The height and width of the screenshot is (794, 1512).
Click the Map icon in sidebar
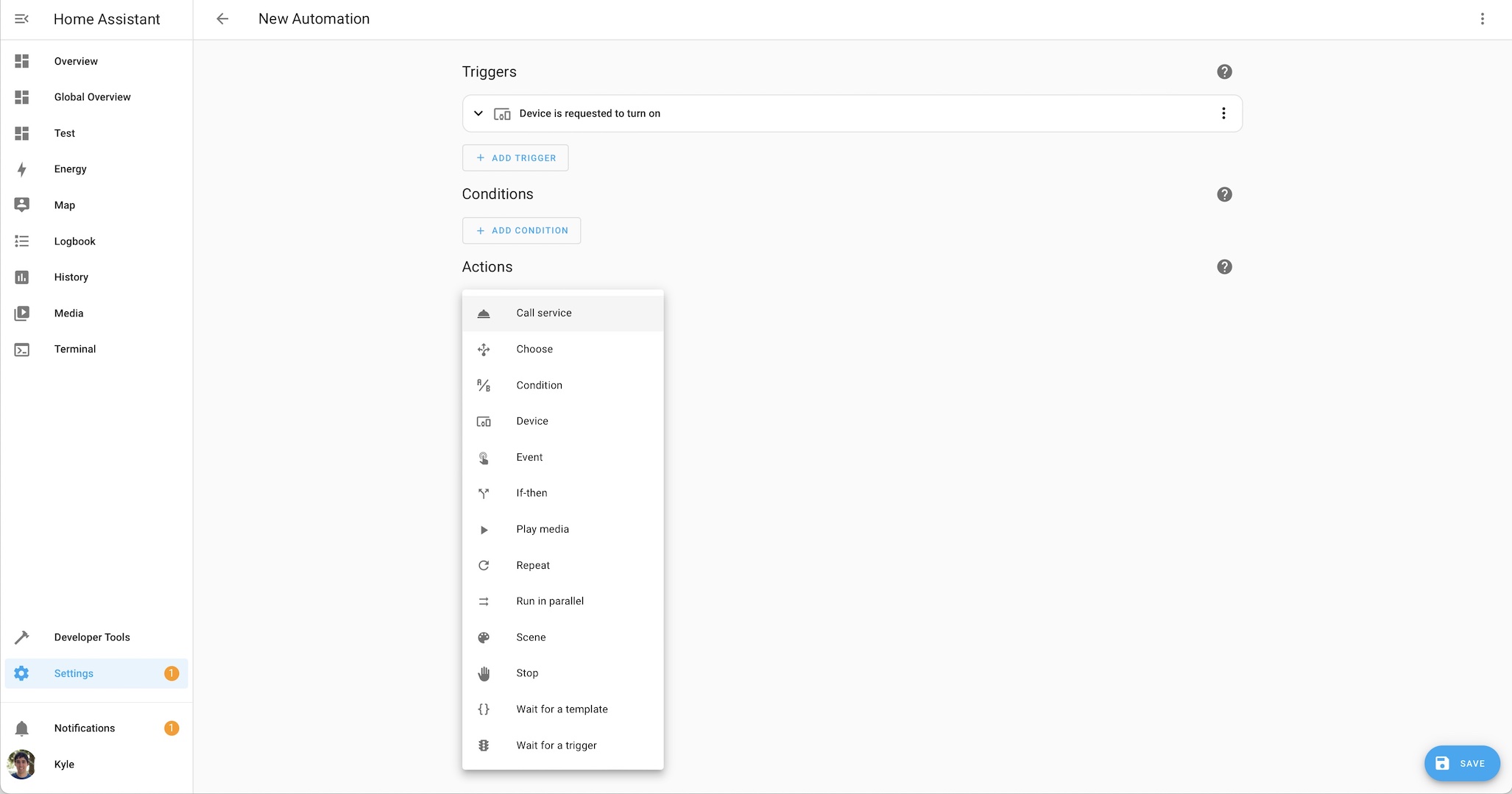click(22, 205)
